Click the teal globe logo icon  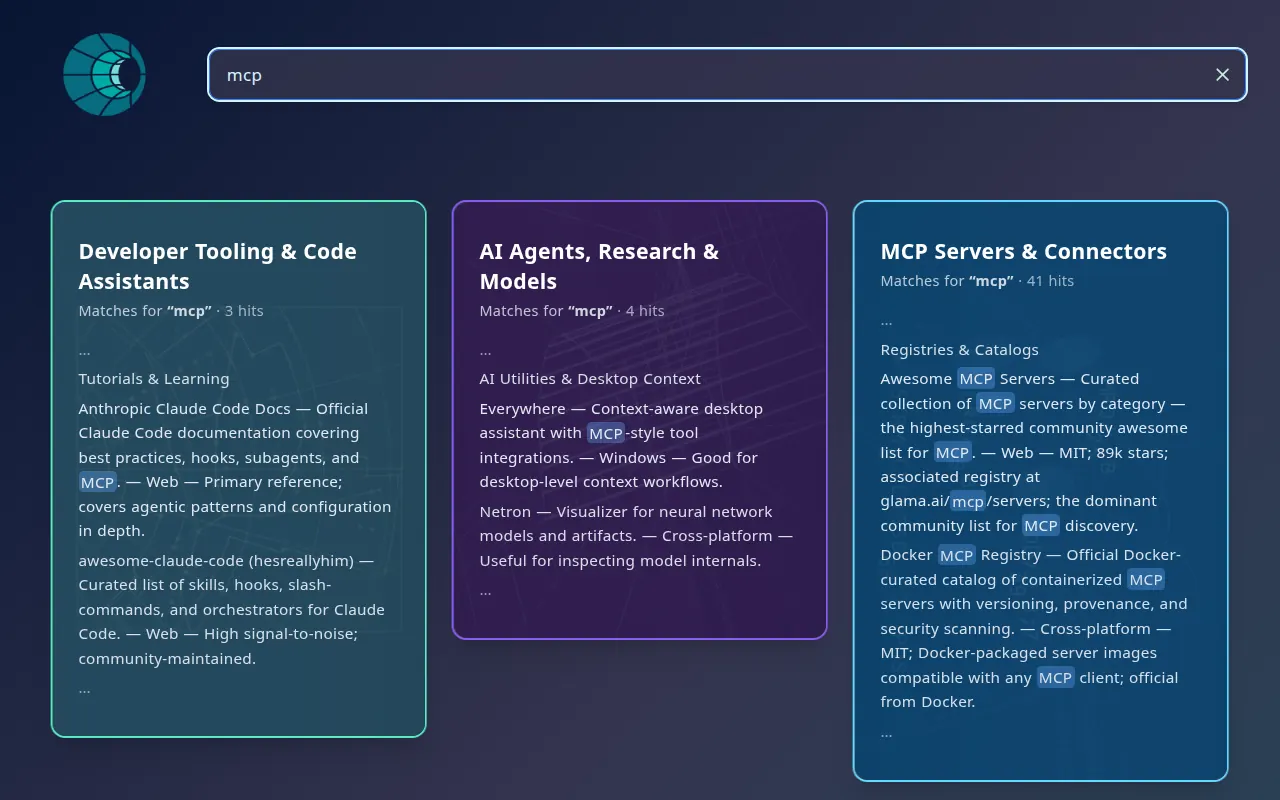click(x=105, y=75)
